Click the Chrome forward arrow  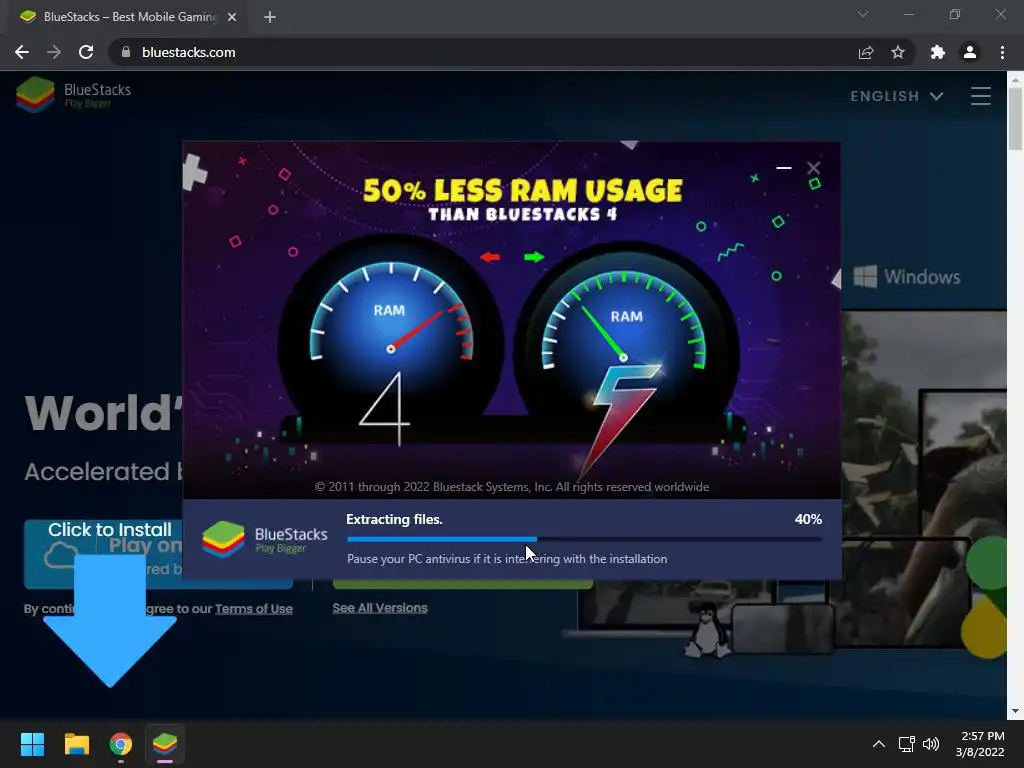click(54, 52)
